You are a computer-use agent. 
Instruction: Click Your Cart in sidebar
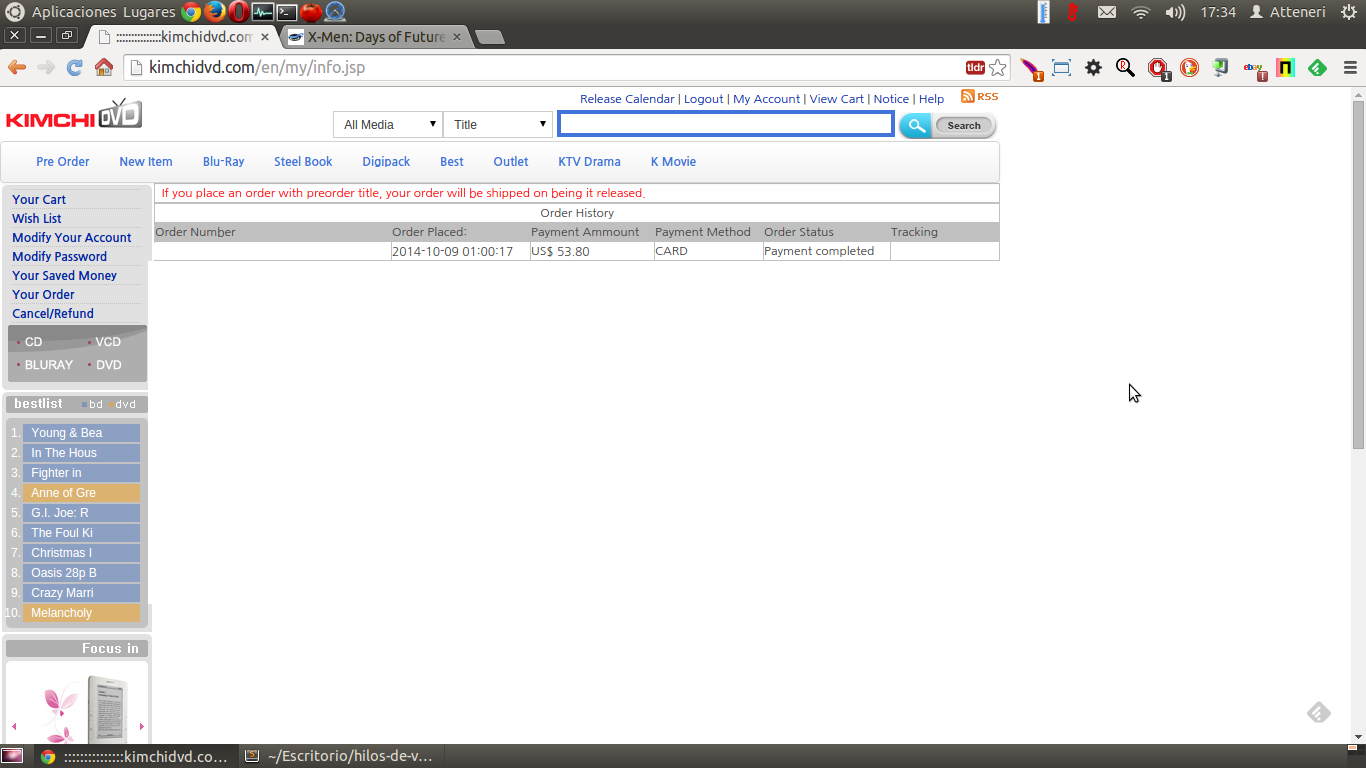click(39, 200)
